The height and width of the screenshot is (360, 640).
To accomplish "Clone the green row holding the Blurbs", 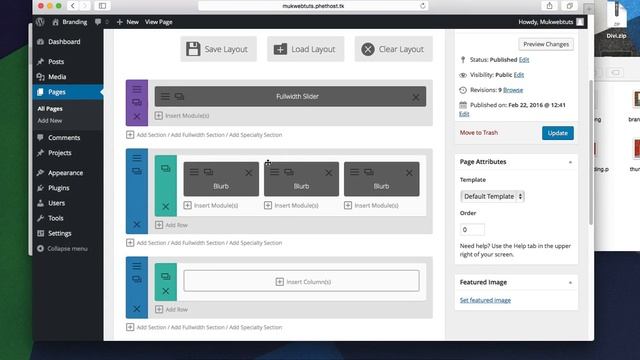I will click(x=165, y=168).
